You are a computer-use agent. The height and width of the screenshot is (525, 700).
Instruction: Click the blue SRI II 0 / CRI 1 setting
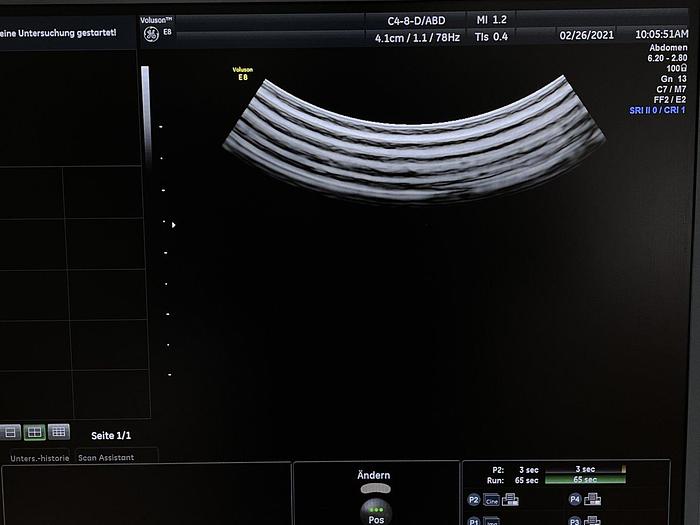pyautogui.click(x=657, y=110)
